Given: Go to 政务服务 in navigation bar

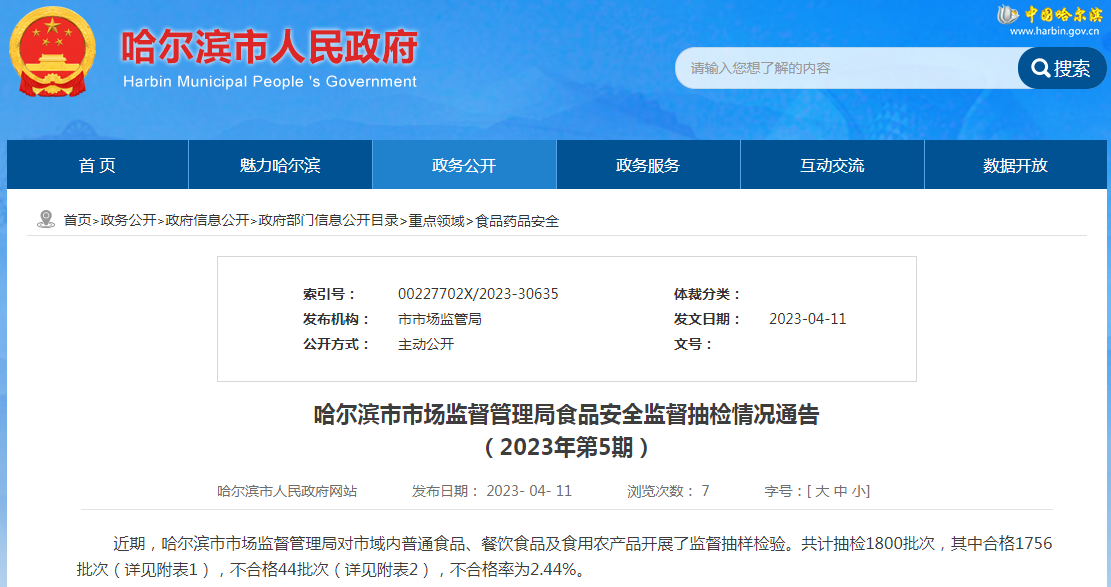Looking at the screenshot, I should click(648, 165).
